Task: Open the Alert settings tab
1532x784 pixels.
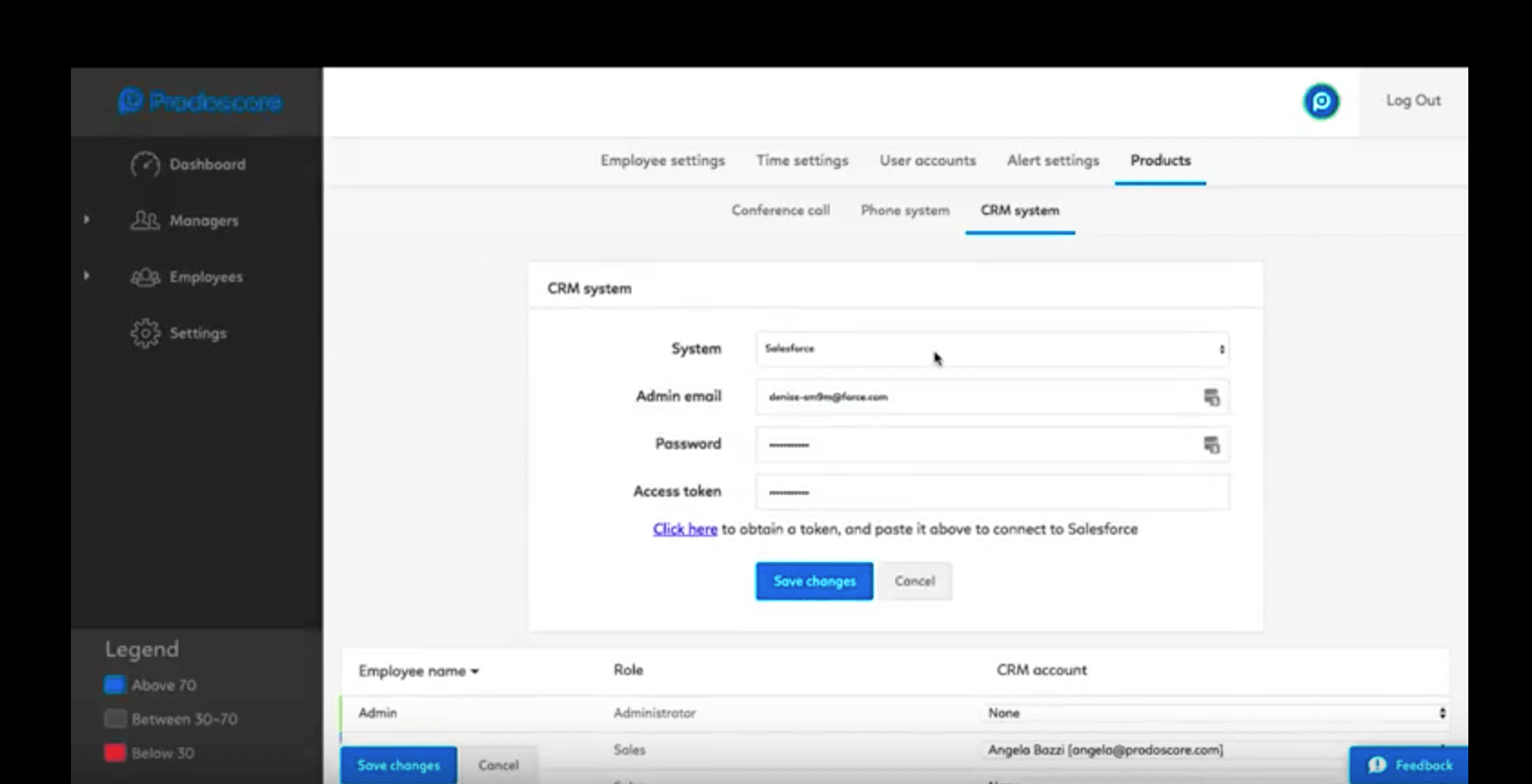Action: point(1053,160)
